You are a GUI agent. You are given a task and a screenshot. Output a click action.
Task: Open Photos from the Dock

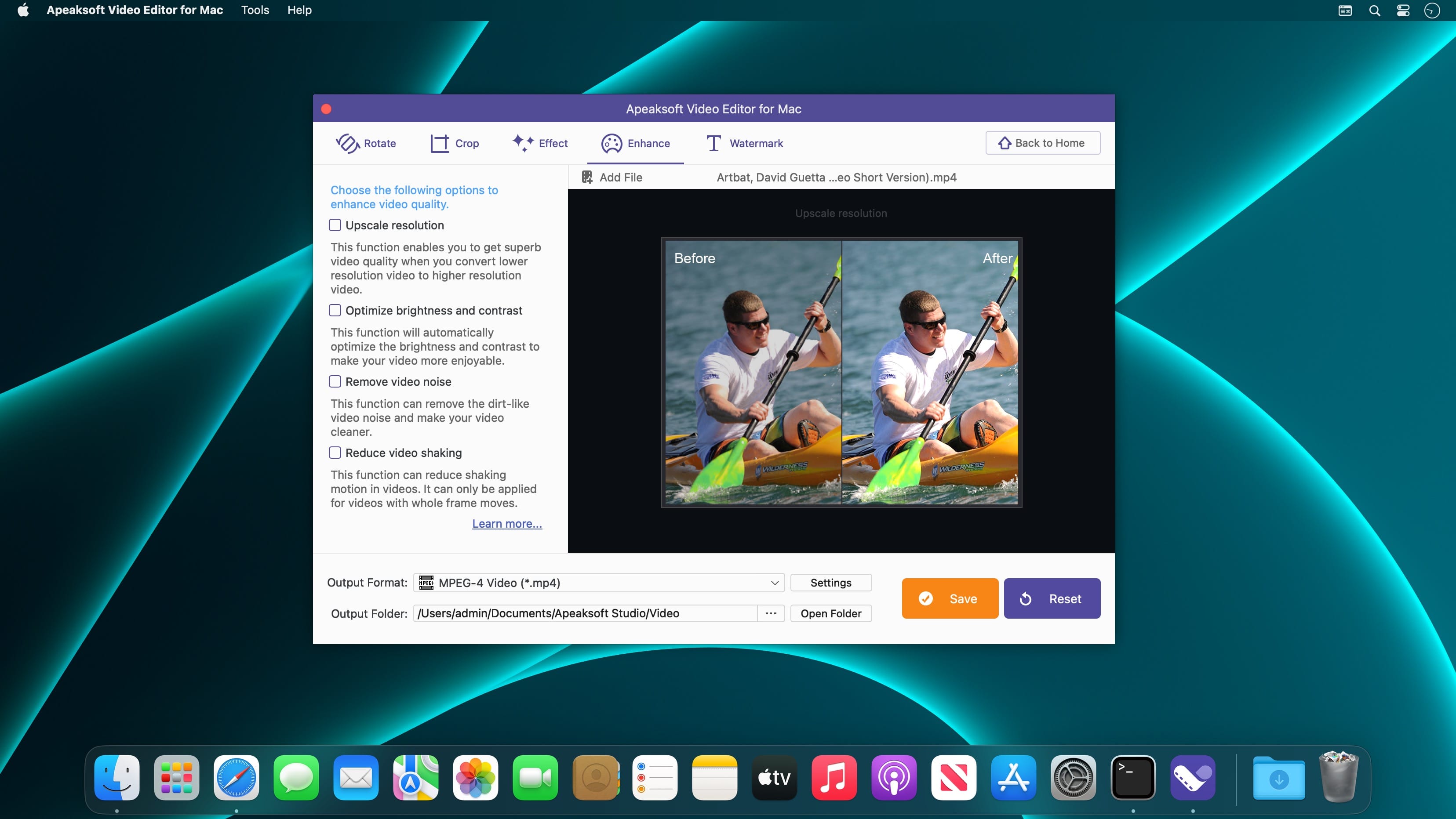[x=475, y=778]
